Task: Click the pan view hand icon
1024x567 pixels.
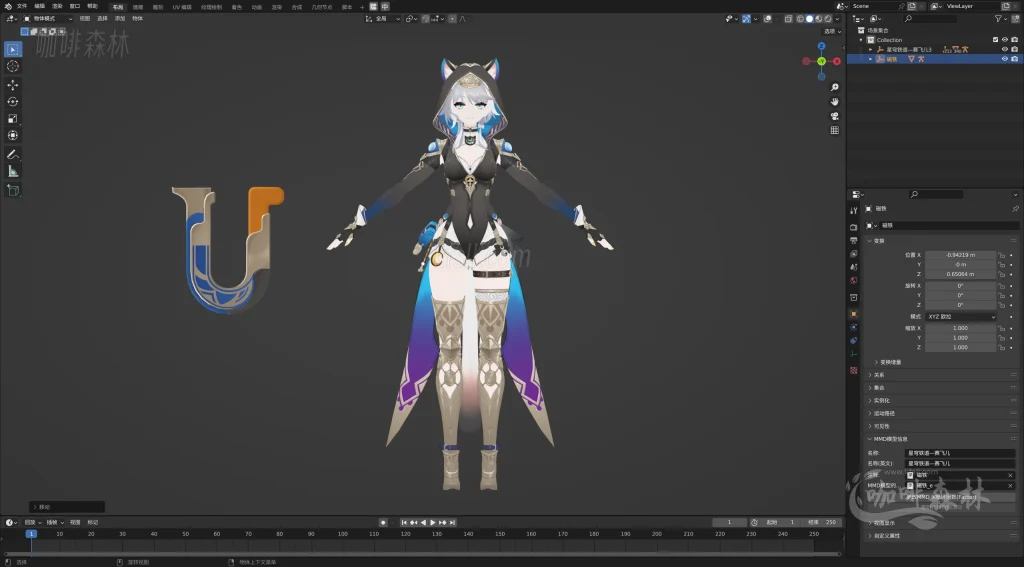Action: point(834,101)
